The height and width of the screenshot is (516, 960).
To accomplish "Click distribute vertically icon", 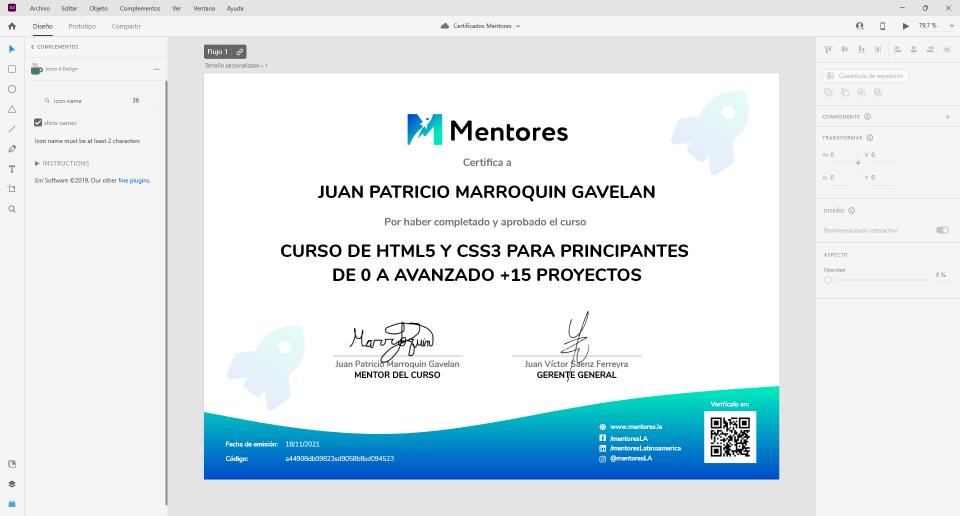I will click(878, 50).
